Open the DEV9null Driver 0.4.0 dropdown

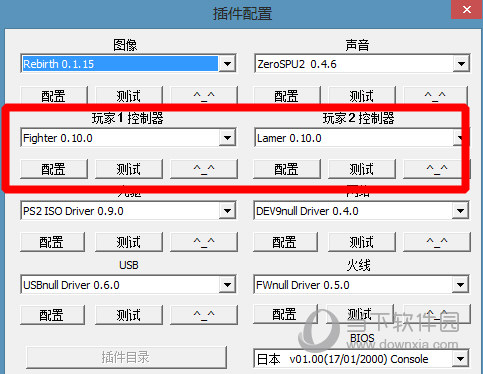[362, 210]
